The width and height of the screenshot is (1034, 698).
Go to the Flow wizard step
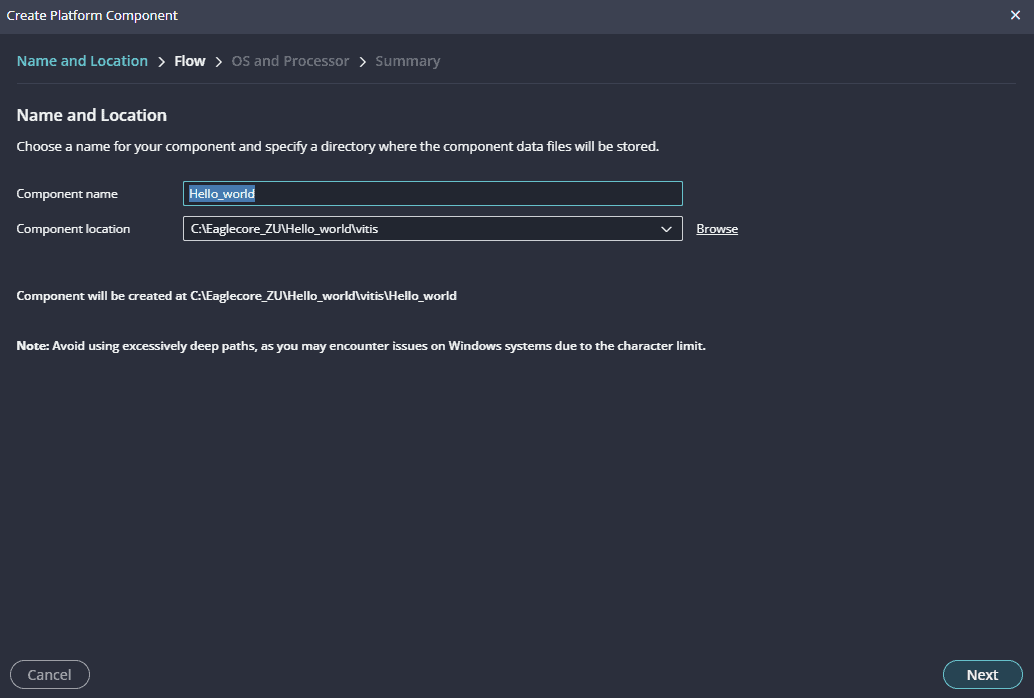pyautogui.click(x=190, y=61)
